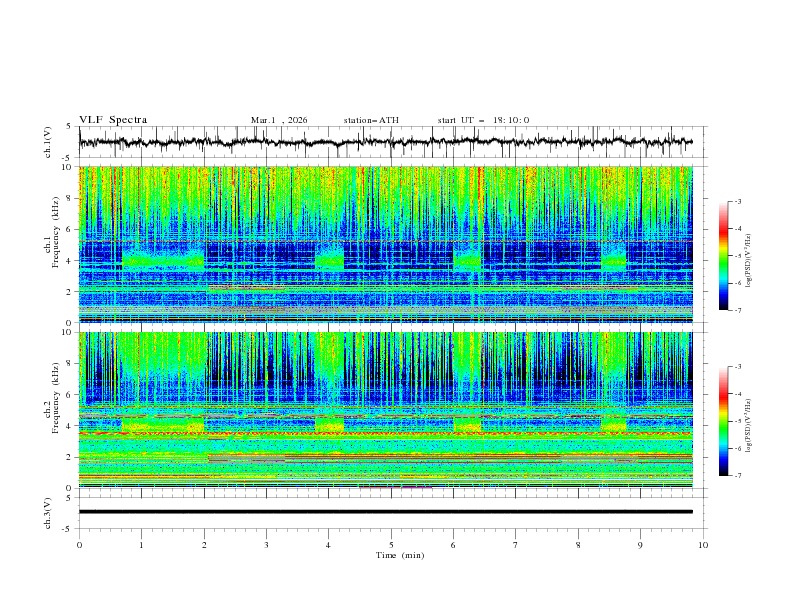
Task: Select the ch.2 colorbar "log(PSD)(V²/Hz)" label
Action: pos(749,425)
